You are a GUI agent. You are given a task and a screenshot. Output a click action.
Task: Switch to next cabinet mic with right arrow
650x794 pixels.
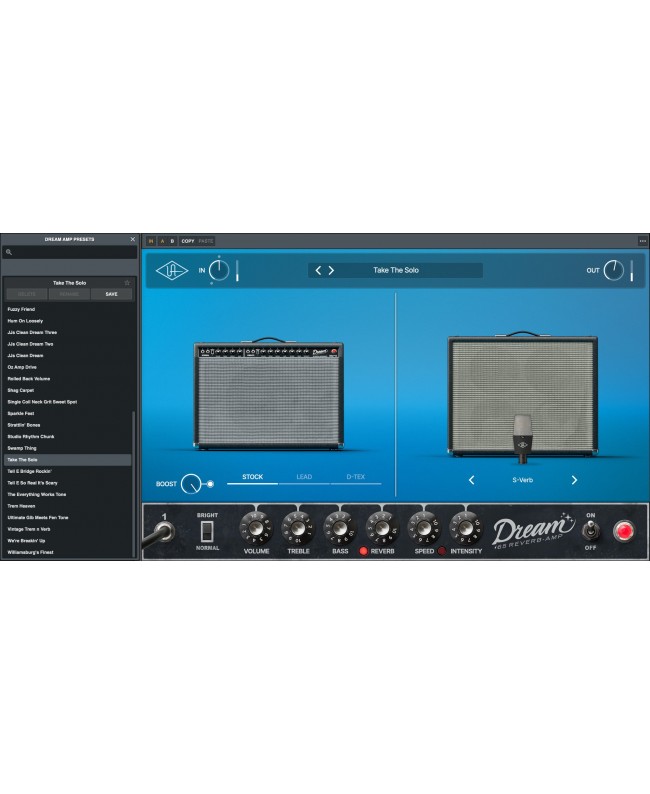(574, 480)
